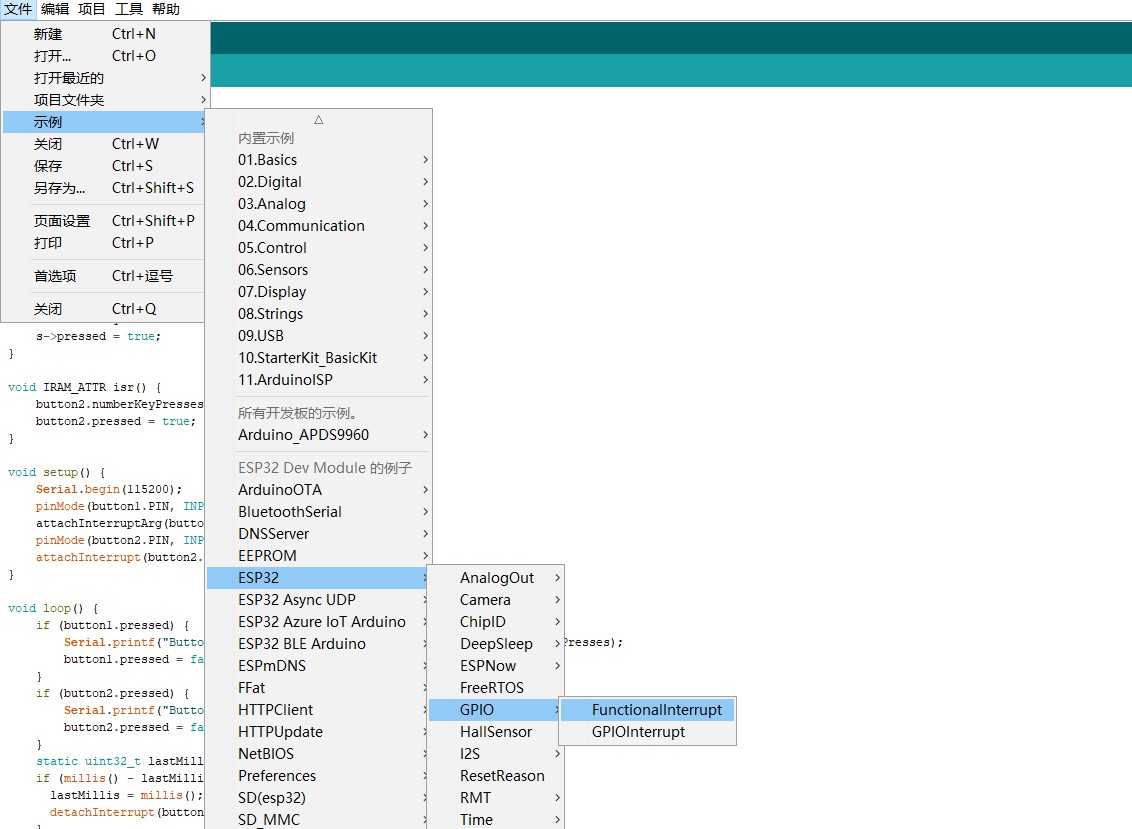Expand the 02.Digital examples submenu
The image size is (1132, 829).
tap(318, 182)
